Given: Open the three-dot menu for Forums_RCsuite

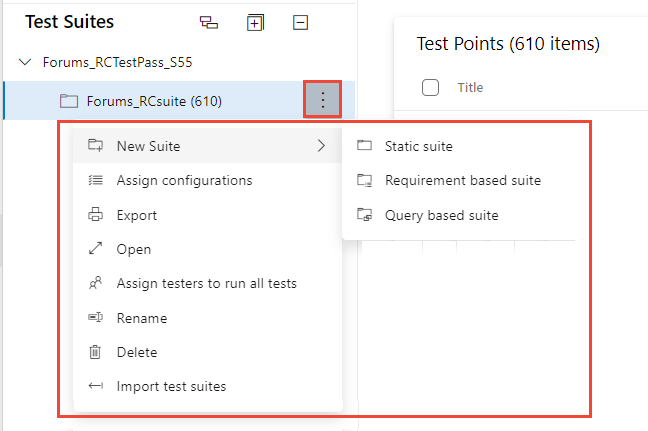Looking at the screenshot, I should (x=322, y=101).
